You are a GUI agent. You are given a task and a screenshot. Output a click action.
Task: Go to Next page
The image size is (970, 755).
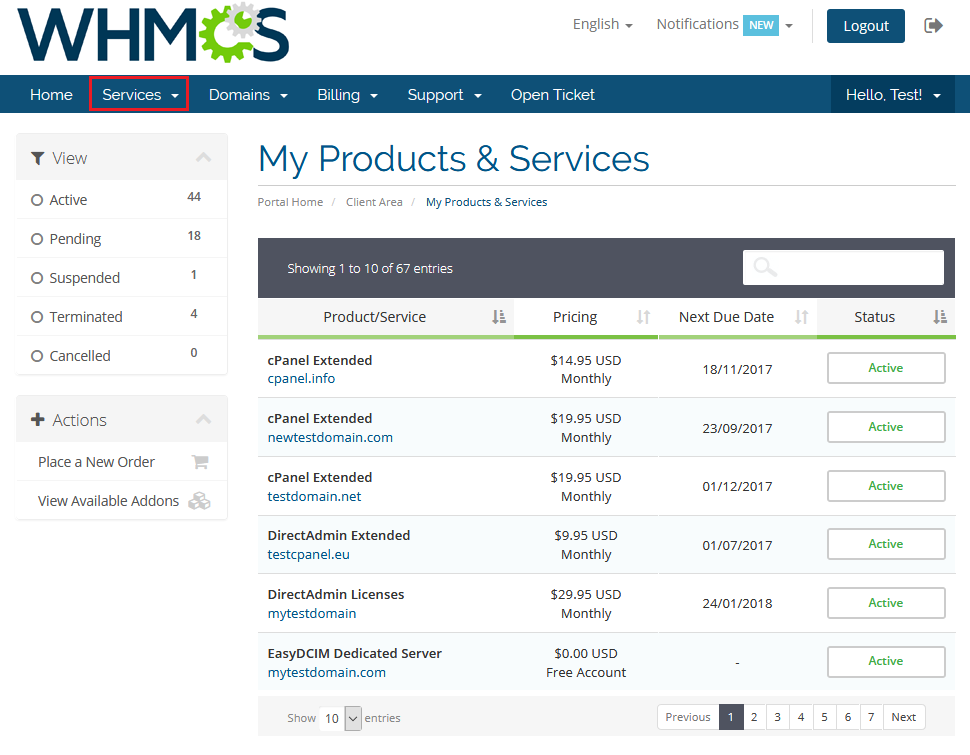pos(904,717)
